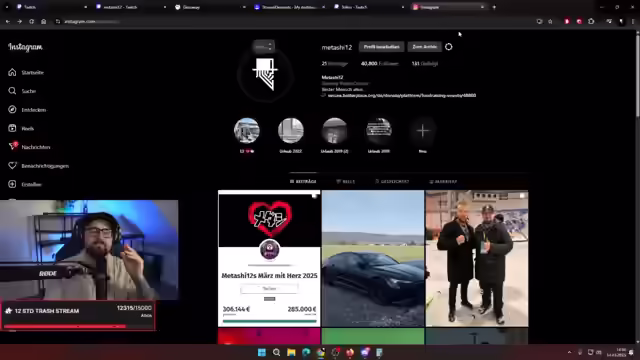The image size is (640, 360).
Task: Switch to the Gespeichert tab
Action: (392, 181)
